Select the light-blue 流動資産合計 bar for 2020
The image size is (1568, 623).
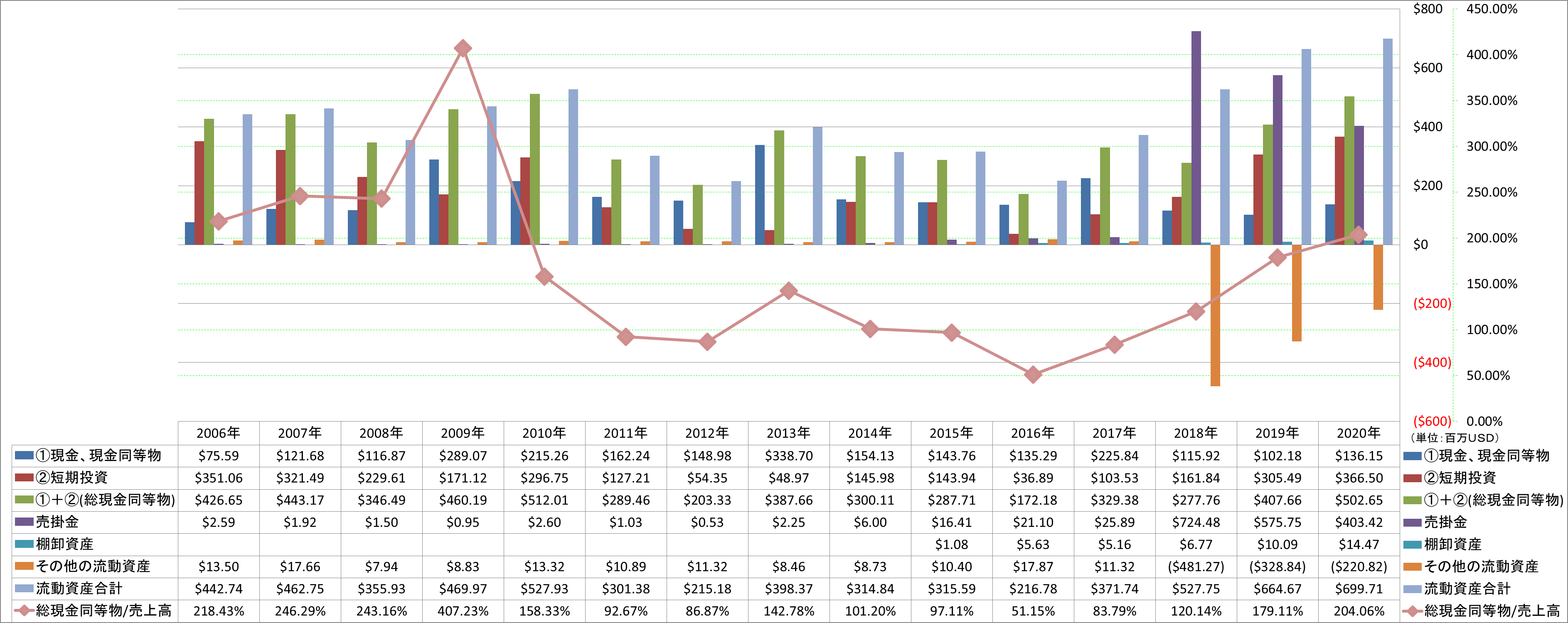[1388, 142]
